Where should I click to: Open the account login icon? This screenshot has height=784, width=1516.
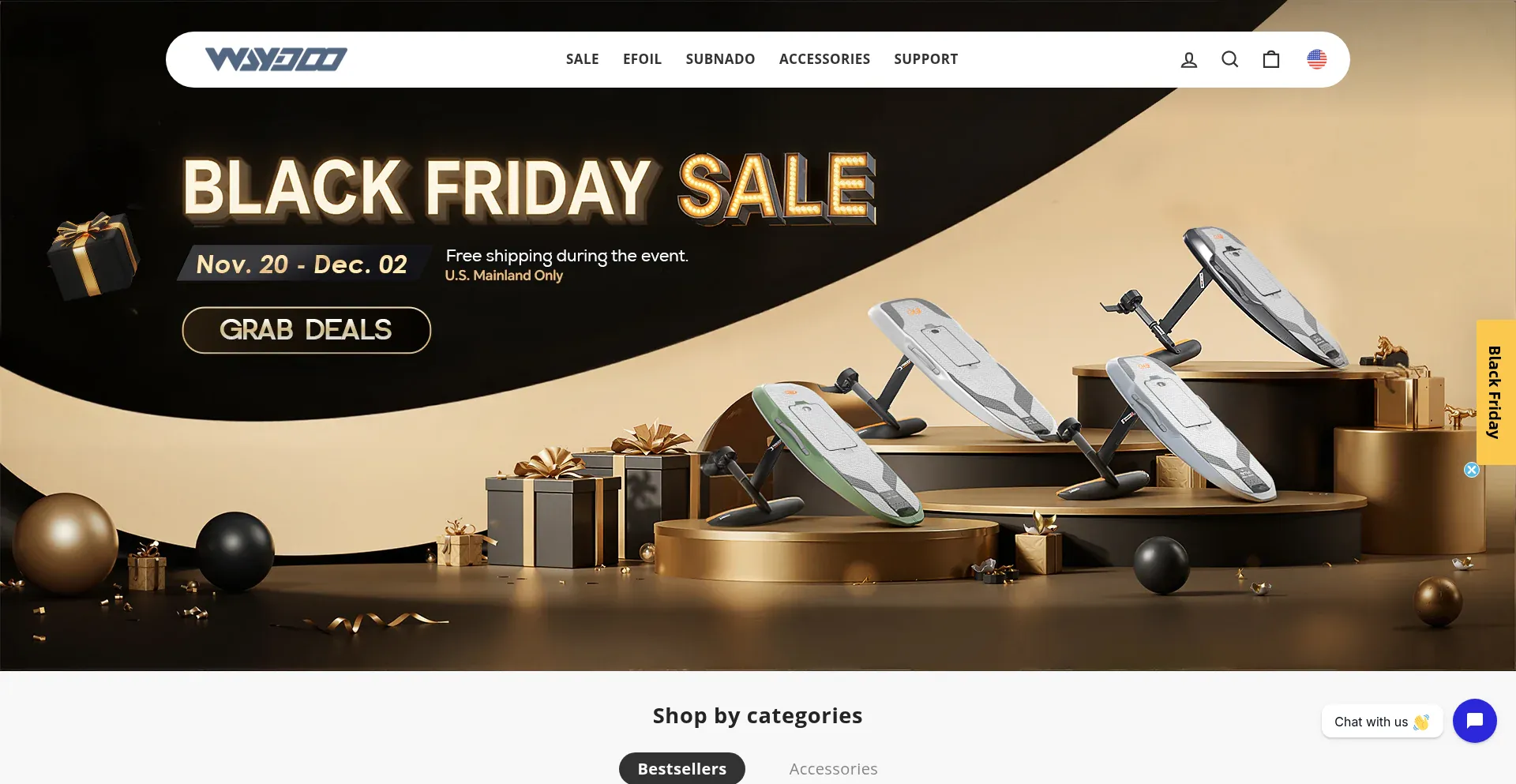1188,59
